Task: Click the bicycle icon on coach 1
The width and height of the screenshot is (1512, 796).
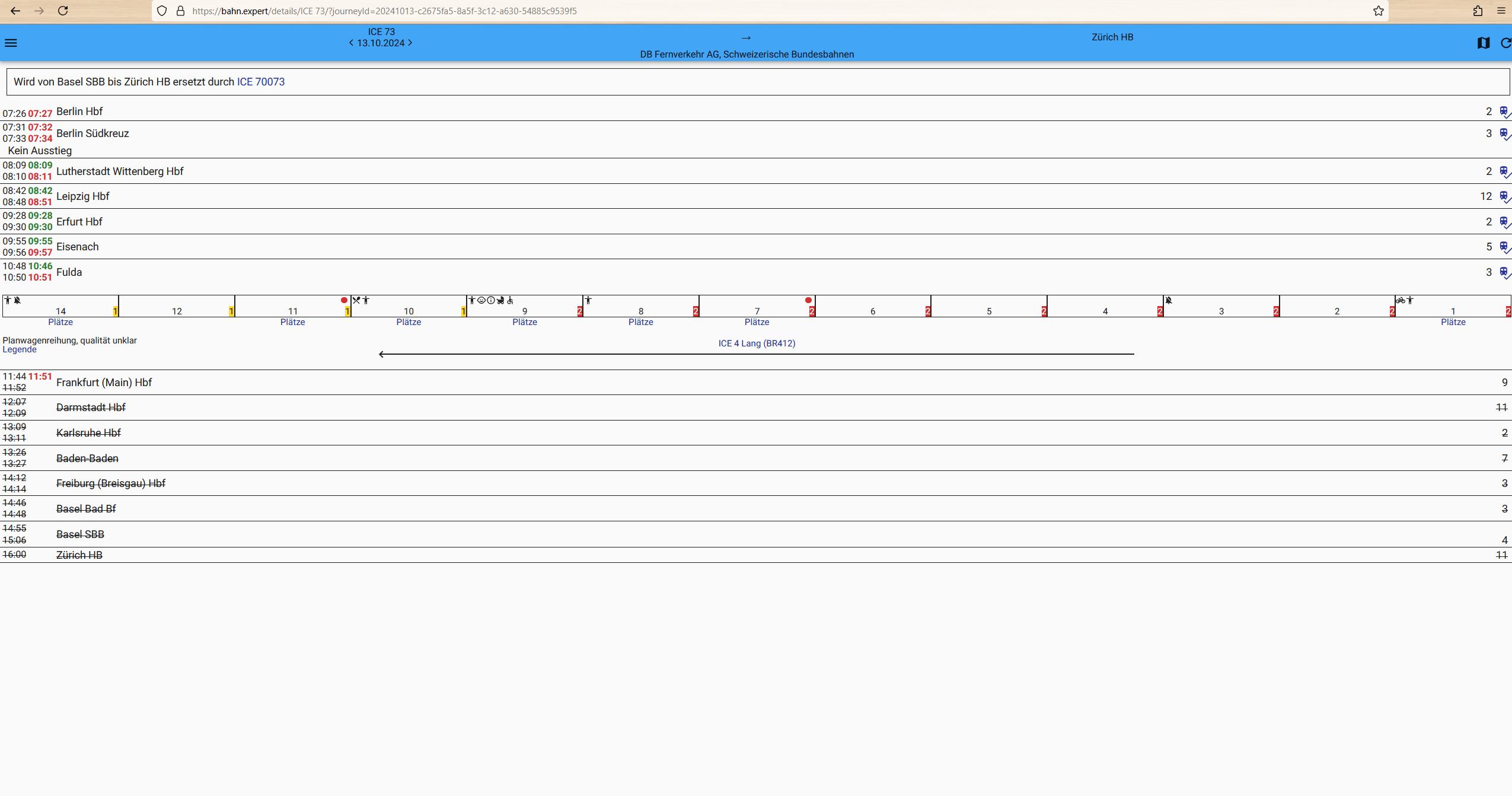Action: coord(1401,301)
